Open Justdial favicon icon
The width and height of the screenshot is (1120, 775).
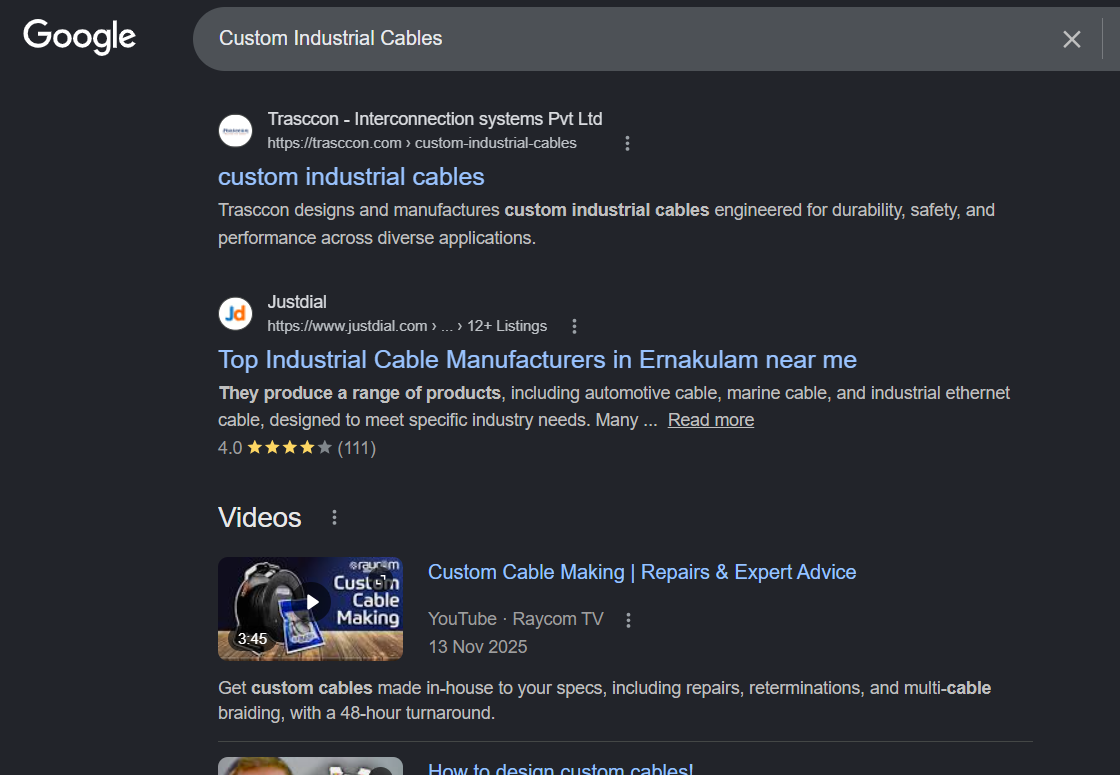click(235, 314)
